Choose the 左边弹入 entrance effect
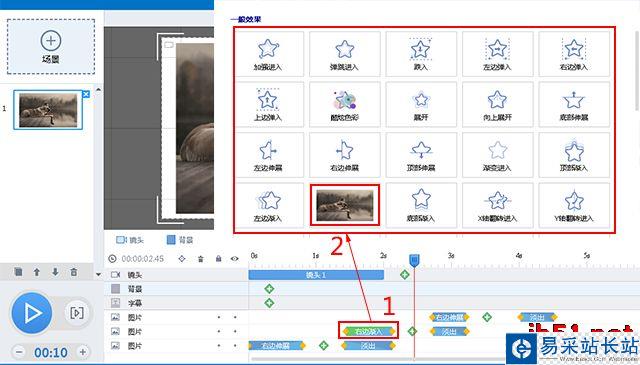 pos(497,54)
